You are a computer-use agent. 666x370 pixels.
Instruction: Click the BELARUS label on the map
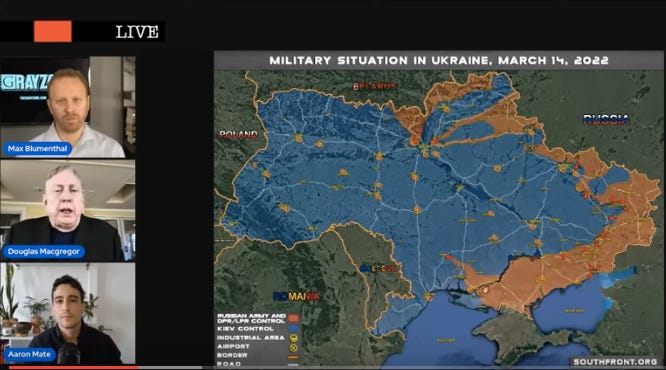click(375, 86)
